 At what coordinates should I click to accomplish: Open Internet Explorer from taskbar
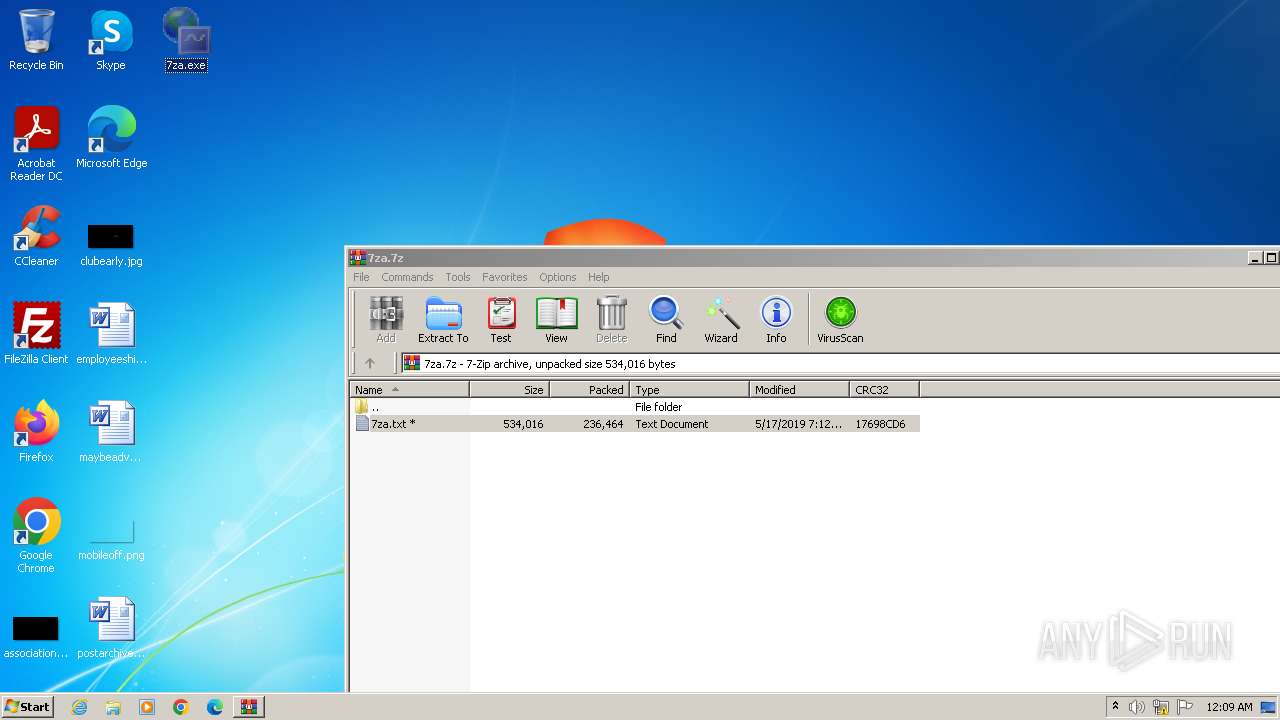coord(79,707)
